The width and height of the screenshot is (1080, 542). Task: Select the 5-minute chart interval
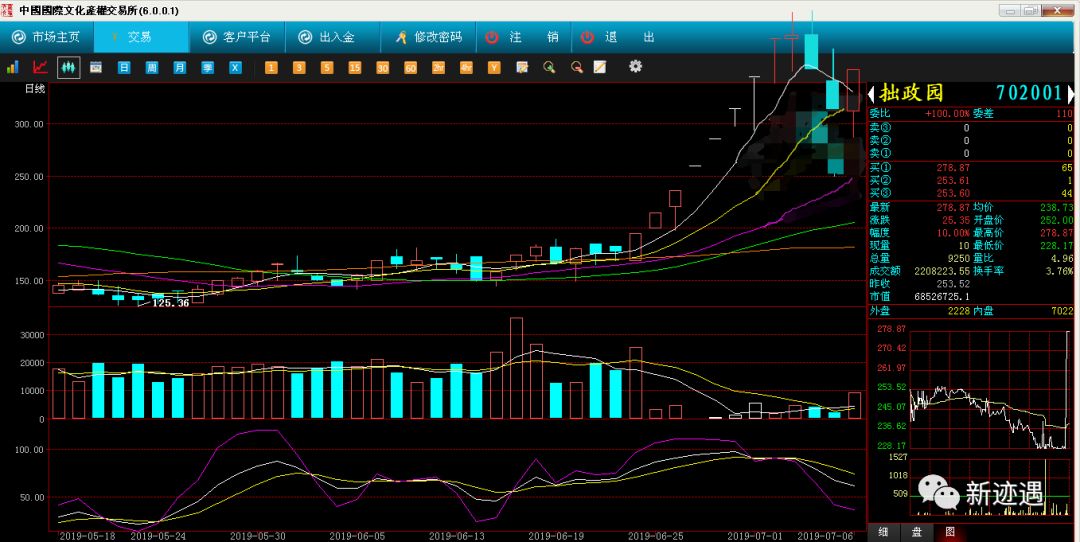pyautogui.click(x=326, y=67)
